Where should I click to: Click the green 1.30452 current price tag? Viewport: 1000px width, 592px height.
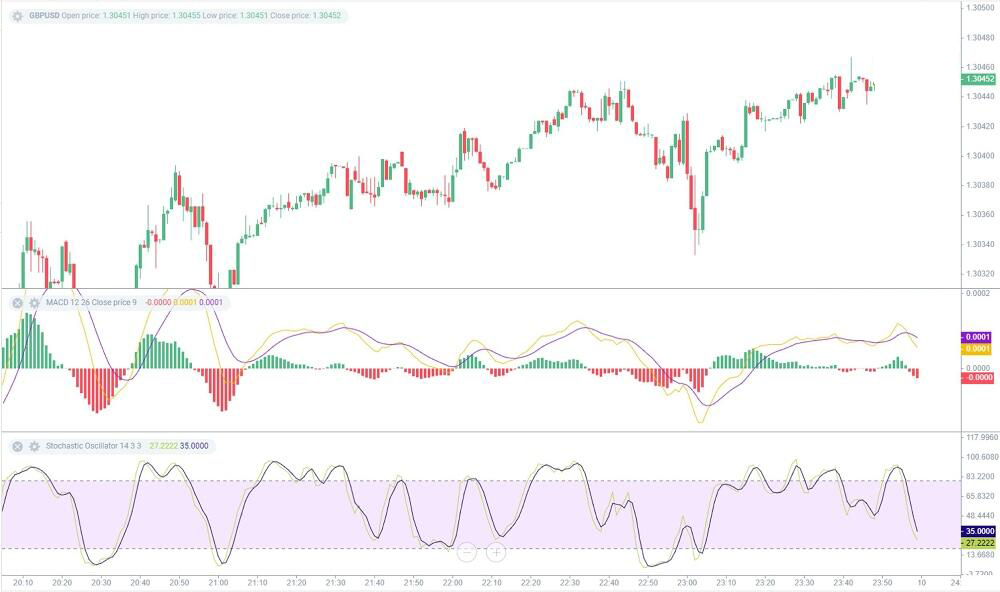977,79
